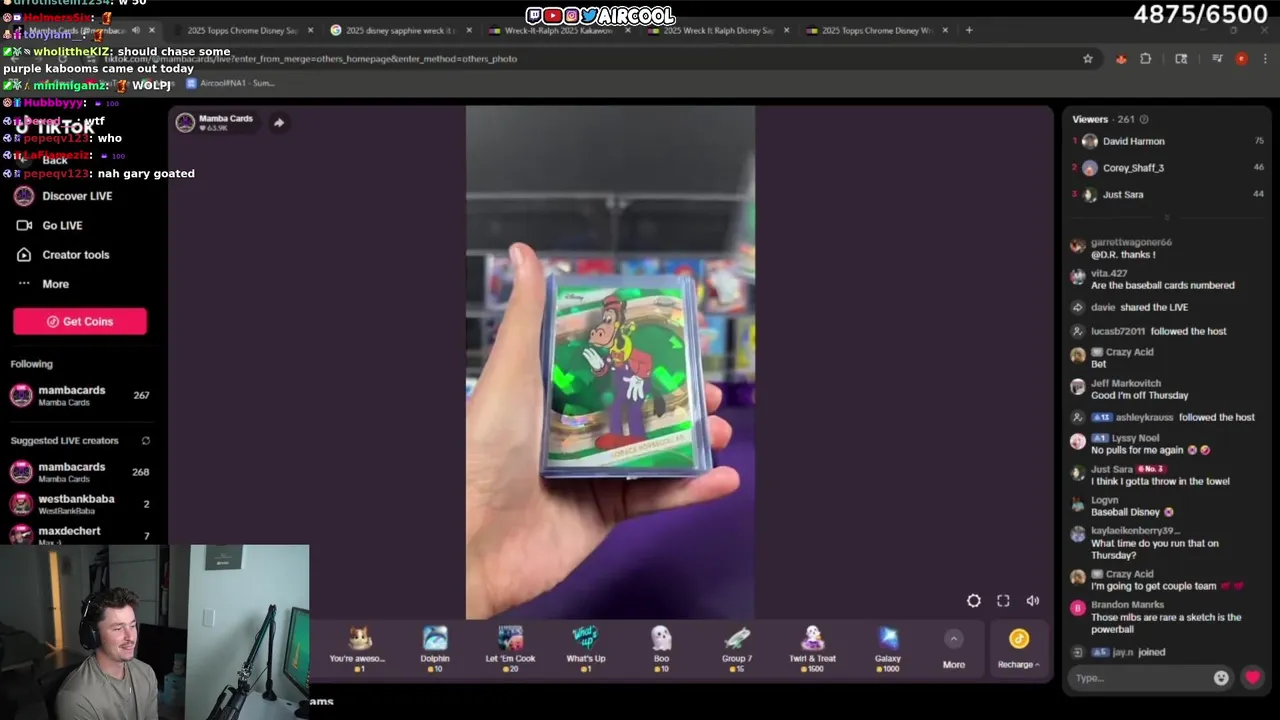This screenshot has height=720, width=1280.
Task: Share the Mamba Cards live stream
Action: click(279, 123)
